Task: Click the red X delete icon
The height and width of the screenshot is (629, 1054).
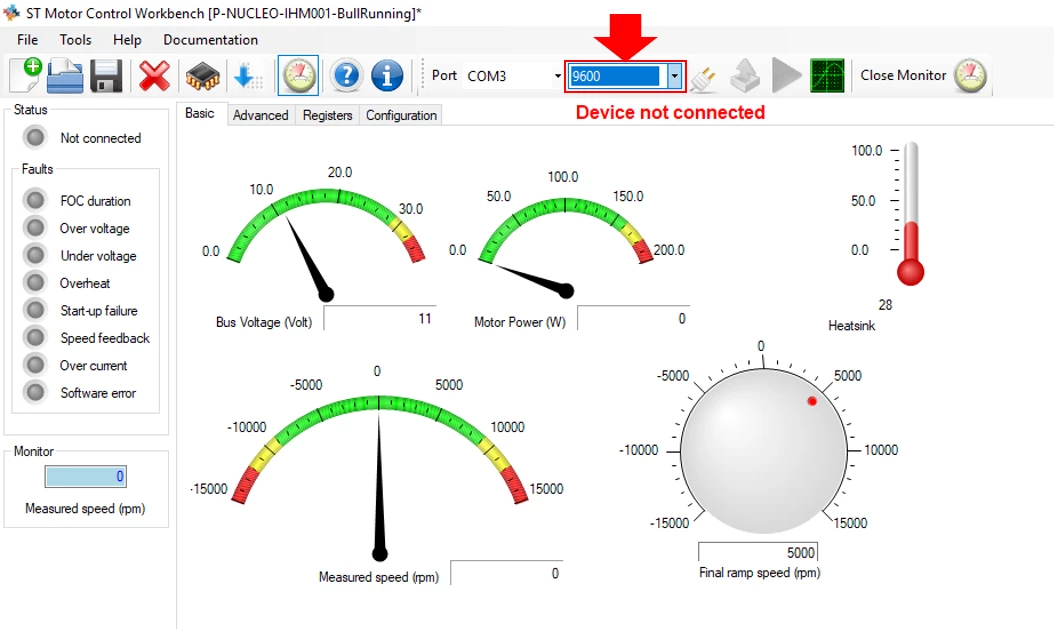Action: point(154,76)
